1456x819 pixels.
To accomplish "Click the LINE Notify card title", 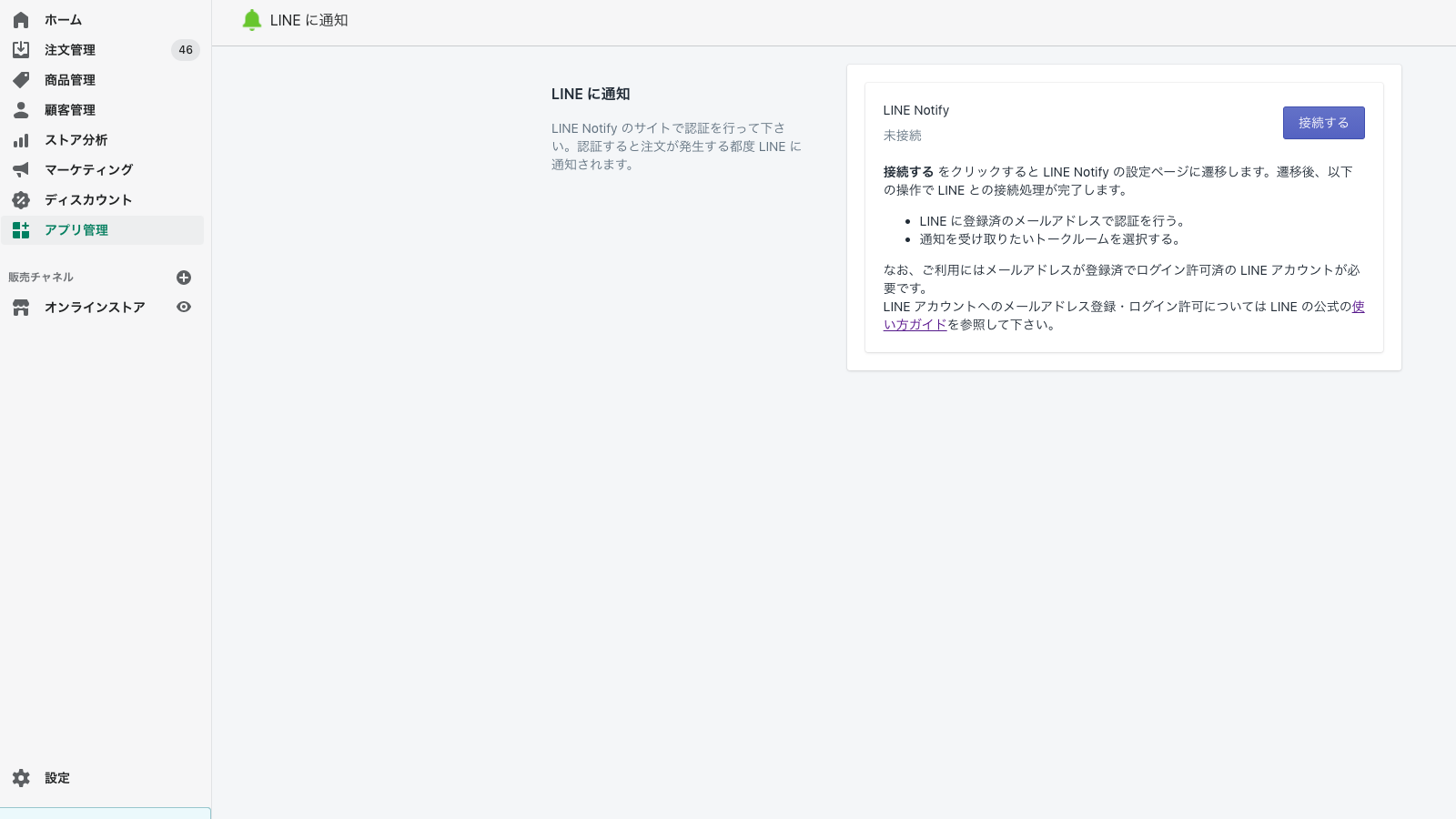I will pos(915,110).
